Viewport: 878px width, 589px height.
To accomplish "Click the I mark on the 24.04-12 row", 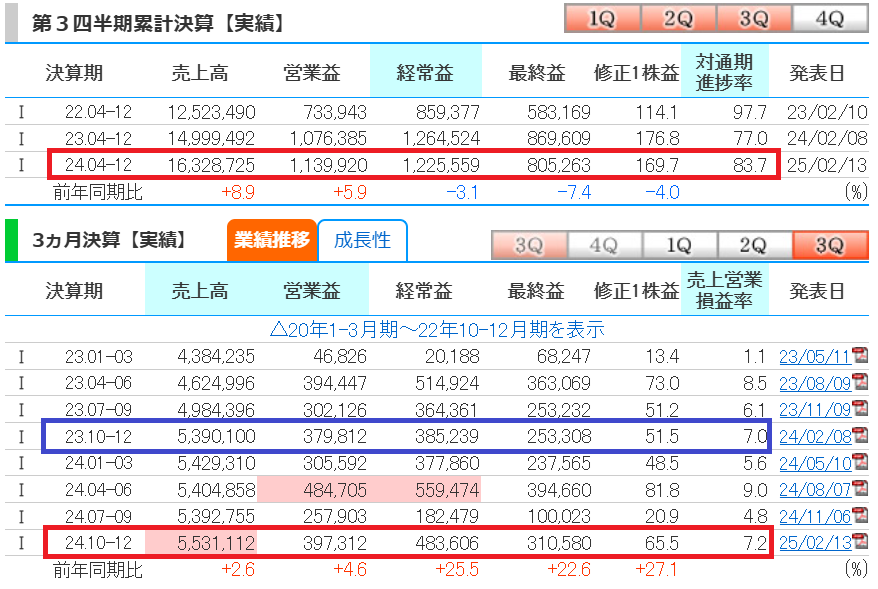I will click(x=21, y=165).
